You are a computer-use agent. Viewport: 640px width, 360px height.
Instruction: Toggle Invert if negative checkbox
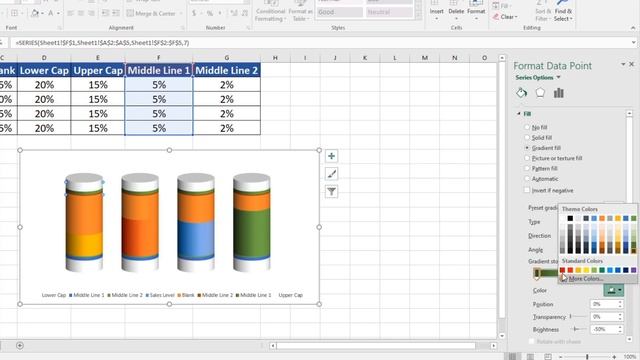tap(527, 190)
